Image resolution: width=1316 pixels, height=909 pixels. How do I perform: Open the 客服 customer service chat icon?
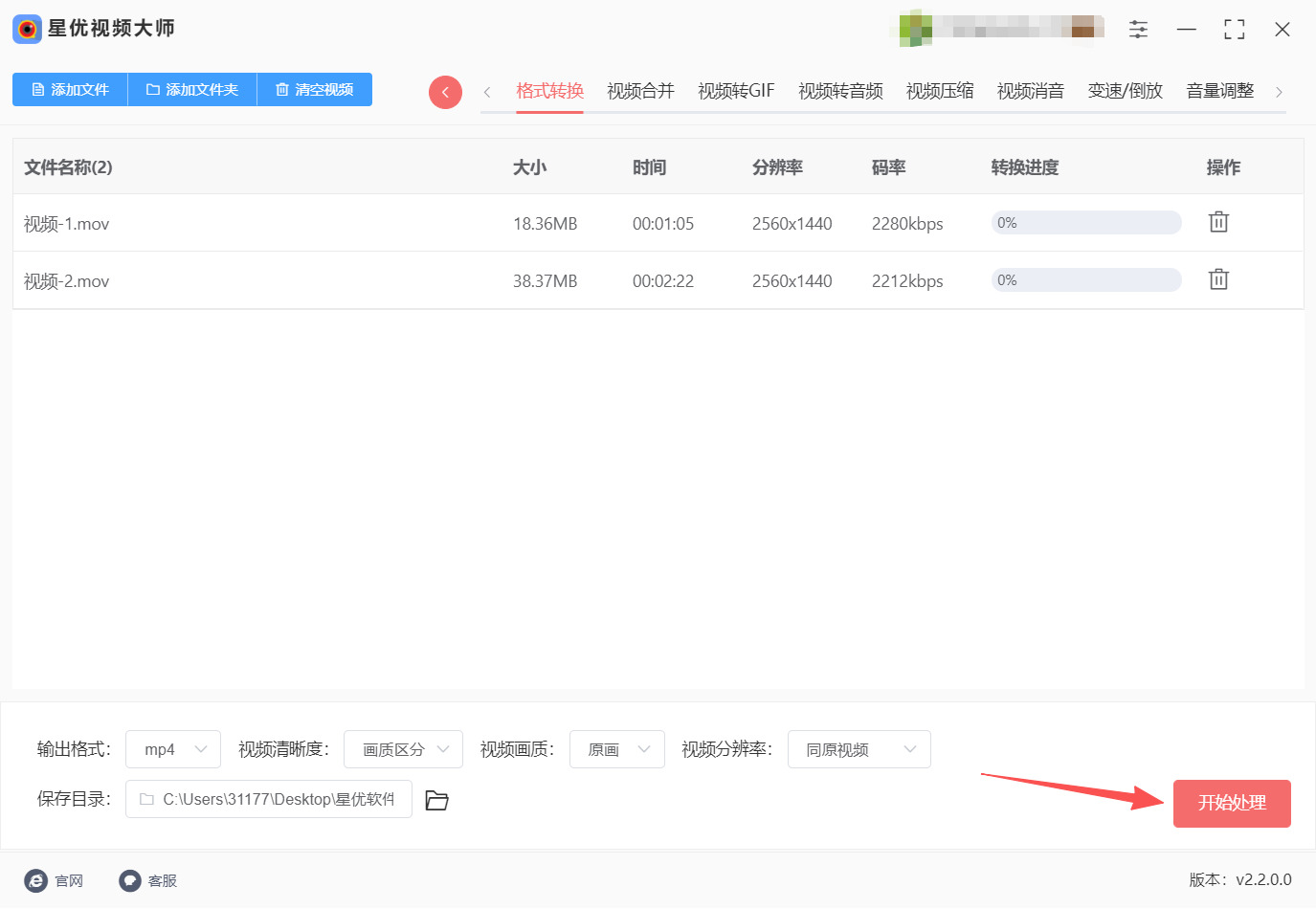coord(130,880)
